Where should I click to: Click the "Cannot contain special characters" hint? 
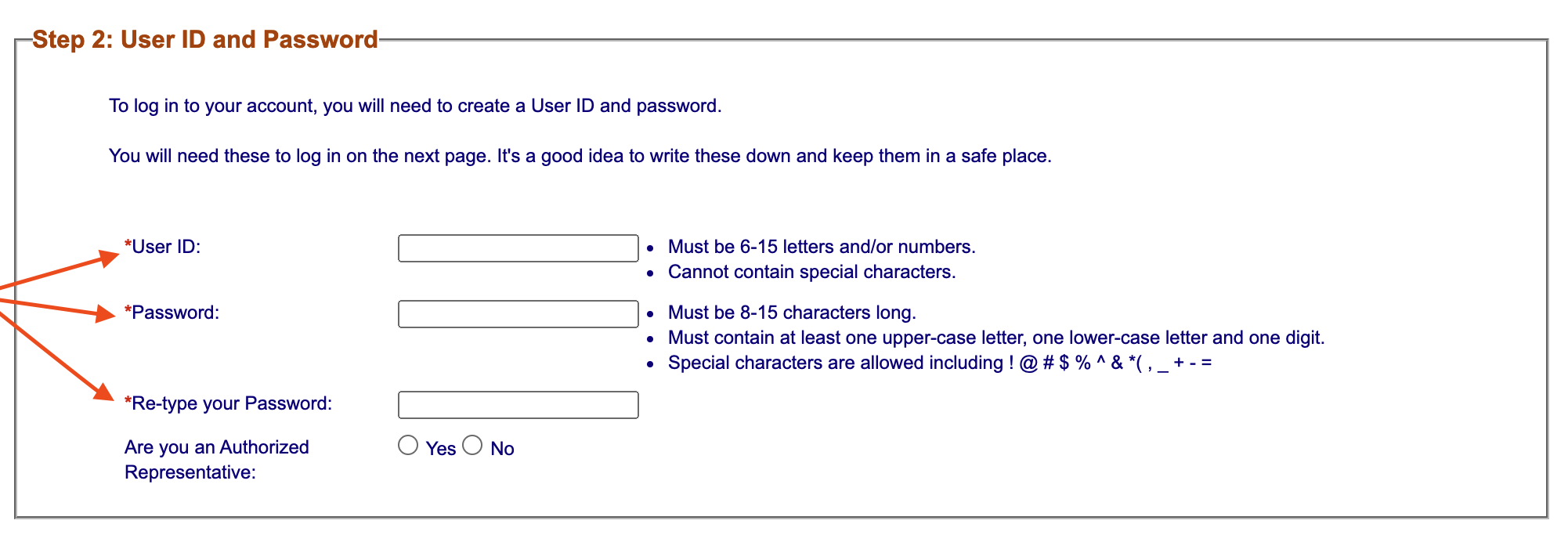(x=811, y=272)
